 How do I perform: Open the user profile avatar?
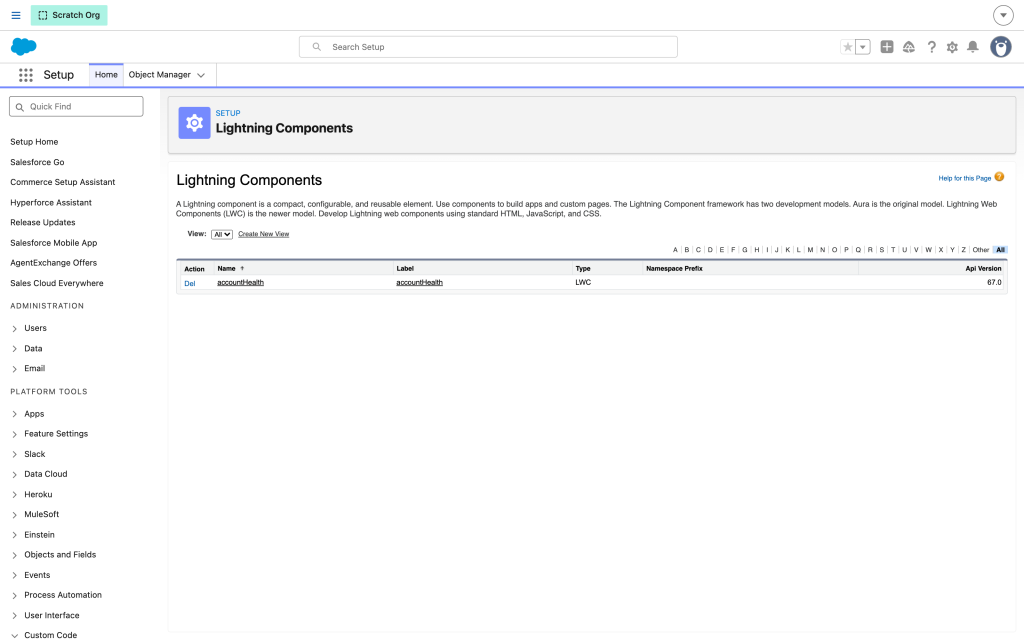1000,47
